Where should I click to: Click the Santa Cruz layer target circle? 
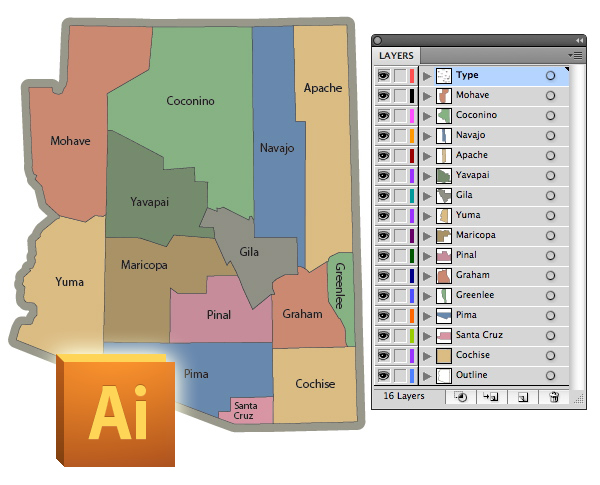550,335
